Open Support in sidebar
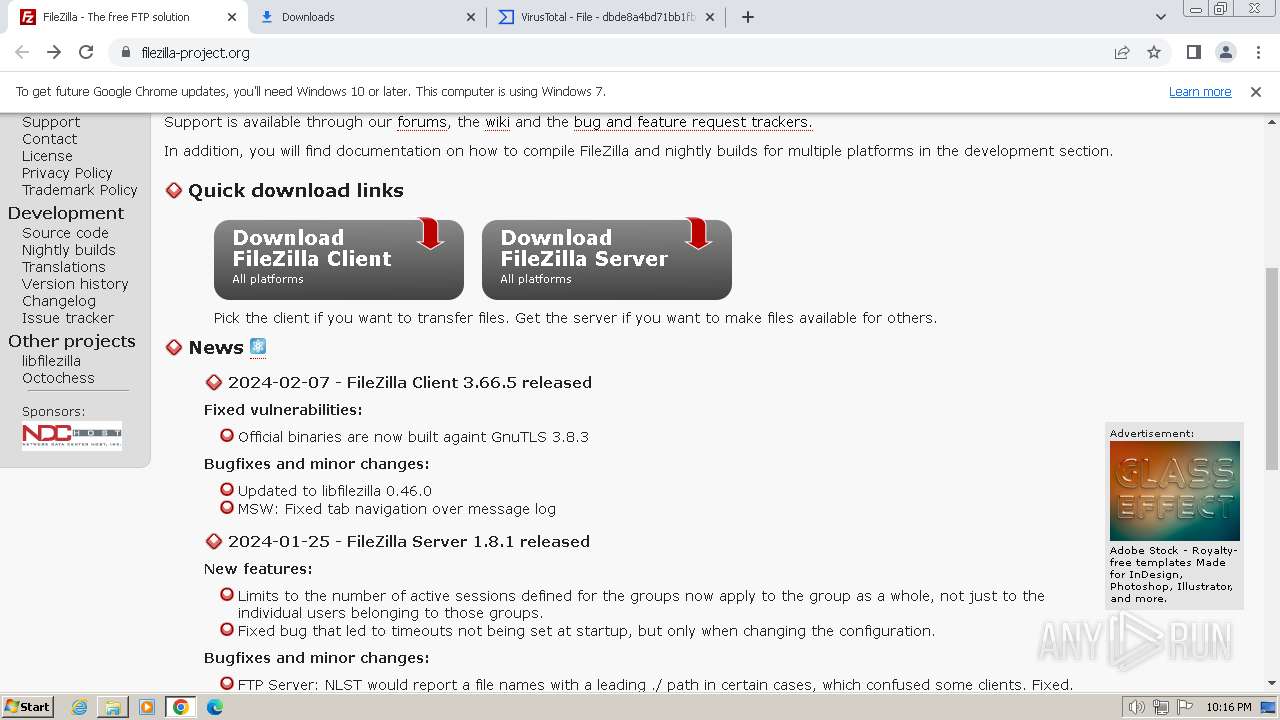The image size is (1280, 720). (x=51, y=122)
